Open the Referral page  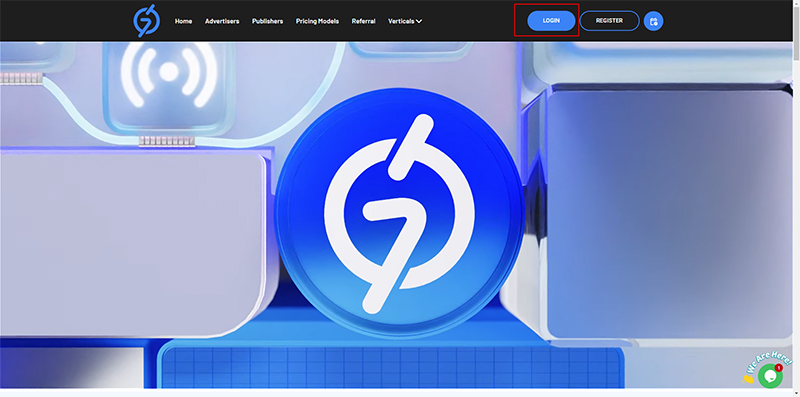click(x=364, y=21)
